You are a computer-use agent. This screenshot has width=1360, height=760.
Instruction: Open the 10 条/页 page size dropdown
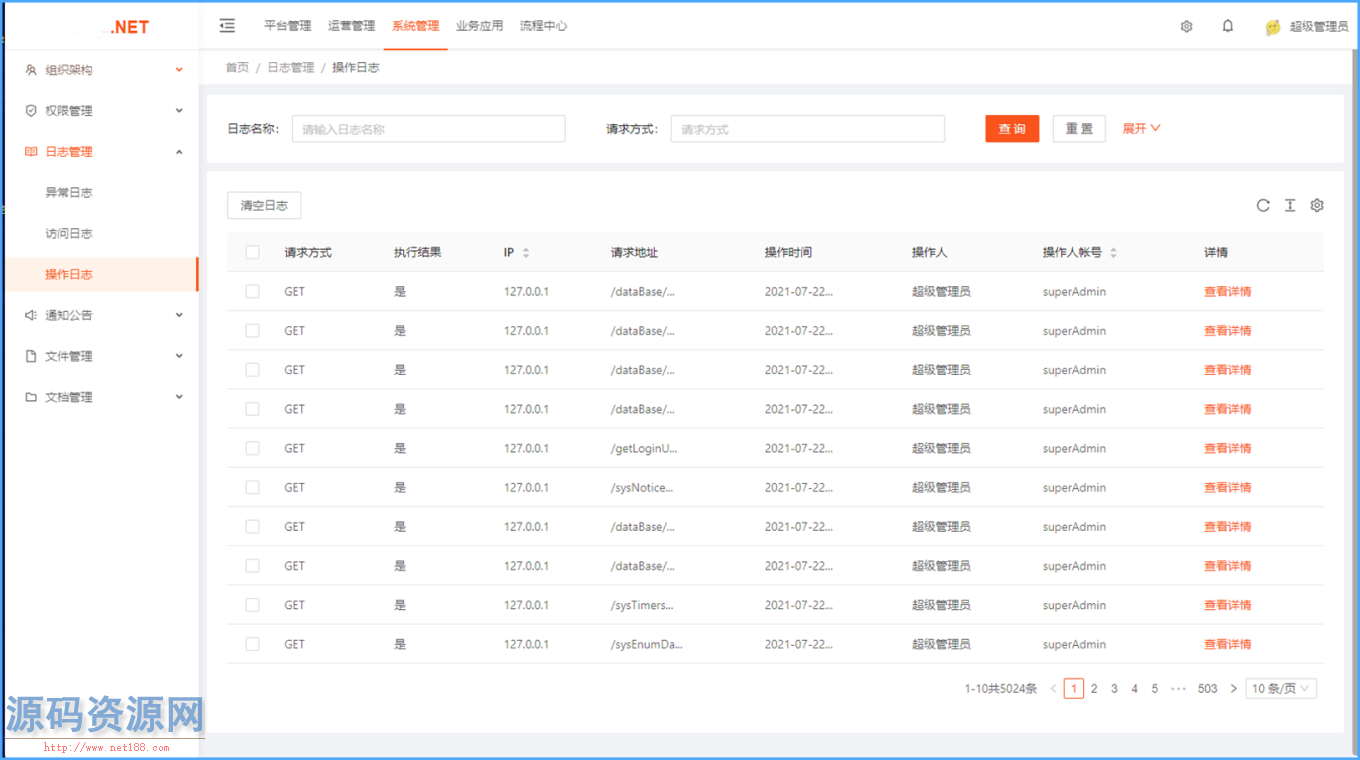(1281, 689)
